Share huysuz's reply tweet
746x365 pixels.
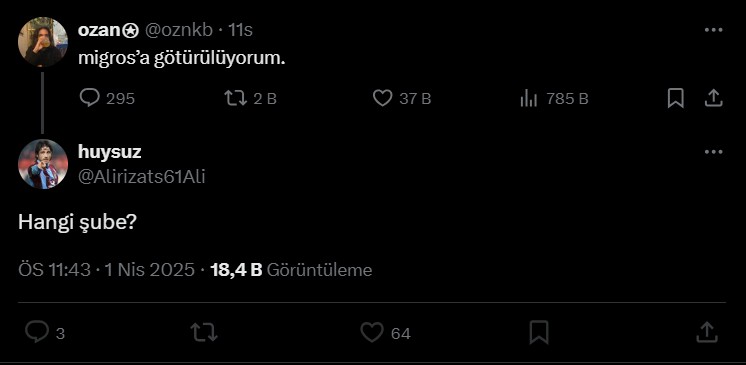point(707,332)
